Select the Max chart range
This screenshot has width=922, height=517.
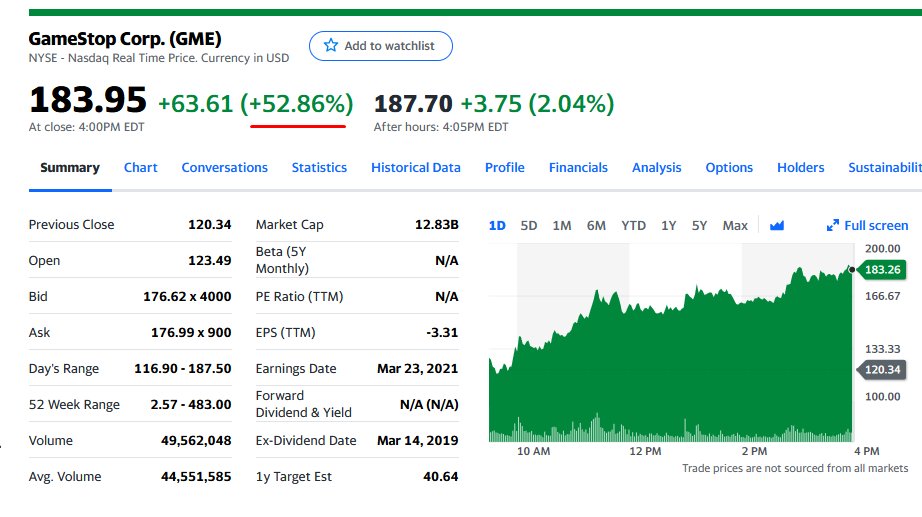(735, 226)
